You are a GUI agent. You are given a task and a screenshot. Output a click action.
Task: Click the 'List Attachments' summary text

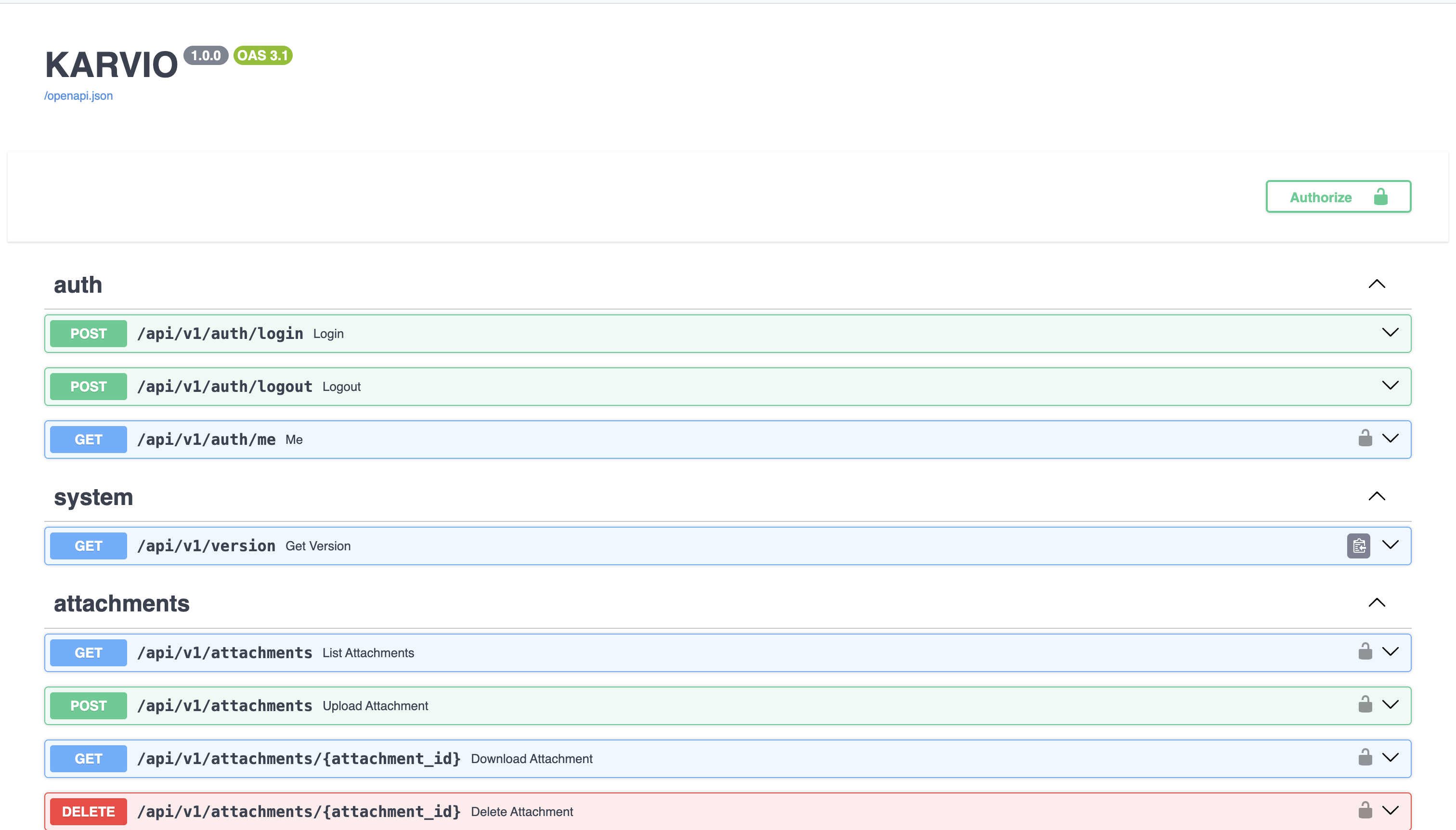coord(368,653)
